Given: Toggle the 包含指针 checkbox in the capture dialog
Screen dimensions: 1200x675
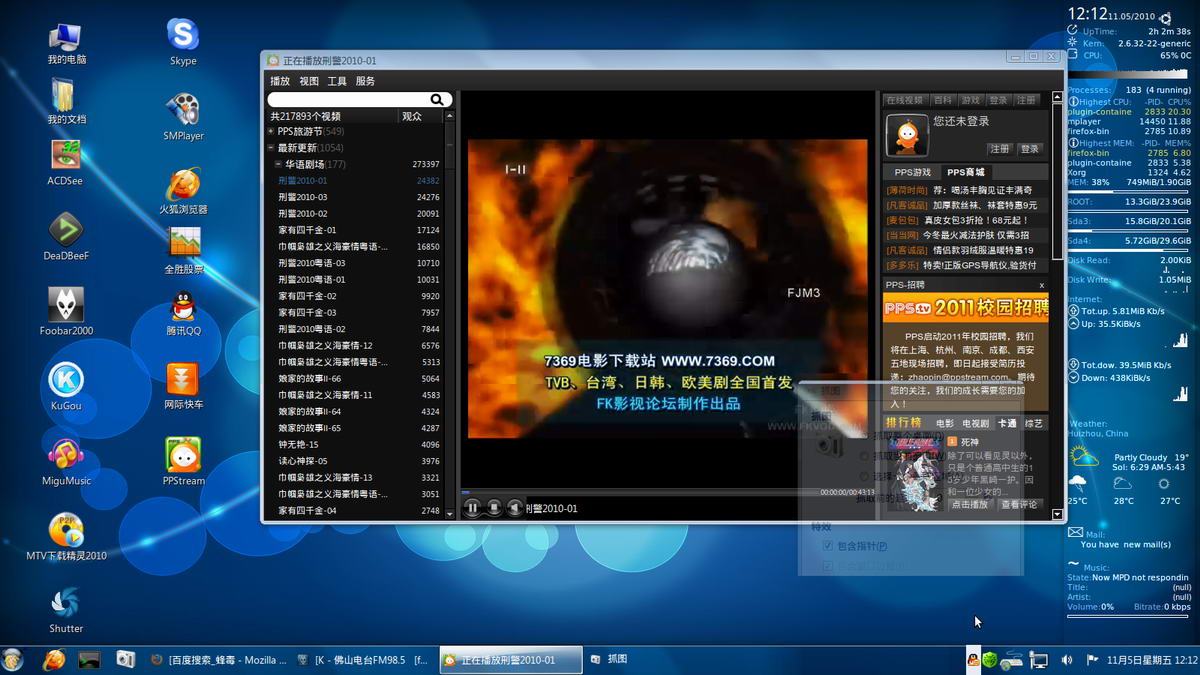Looking at the screenshot, I should pyautogui.click(x=828, y=547).
